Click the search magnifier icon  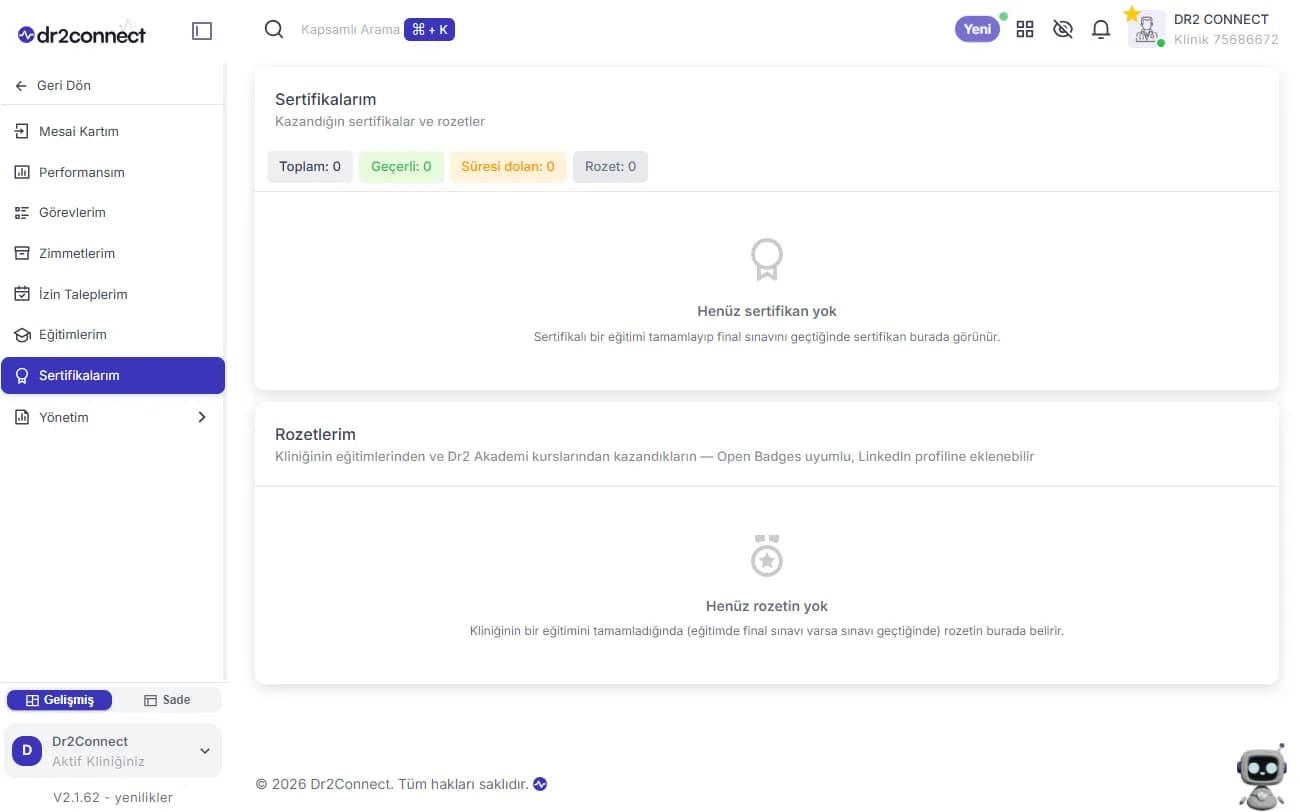[274, 29]
